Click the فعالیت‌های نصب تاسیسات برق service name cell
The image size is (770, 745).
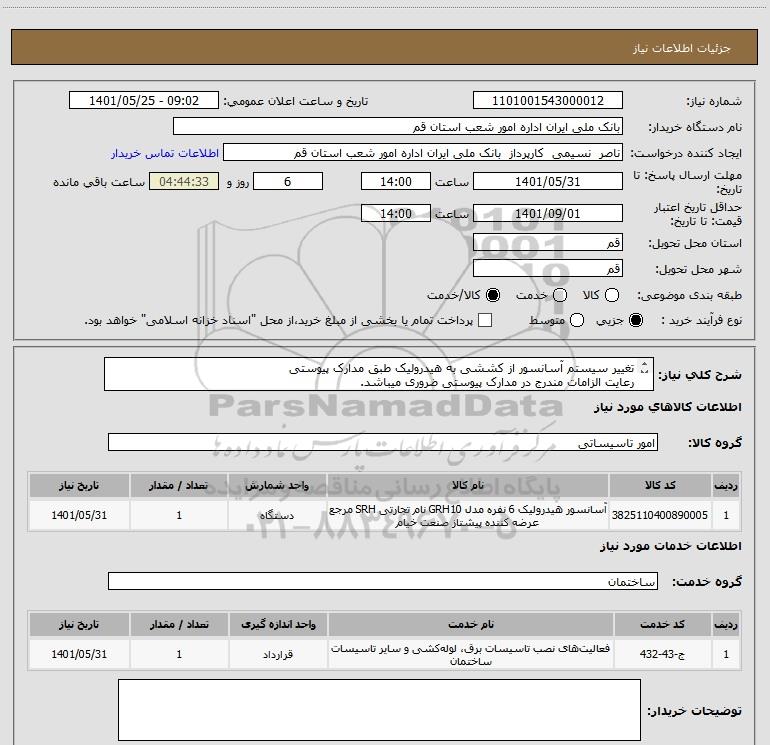470,655
